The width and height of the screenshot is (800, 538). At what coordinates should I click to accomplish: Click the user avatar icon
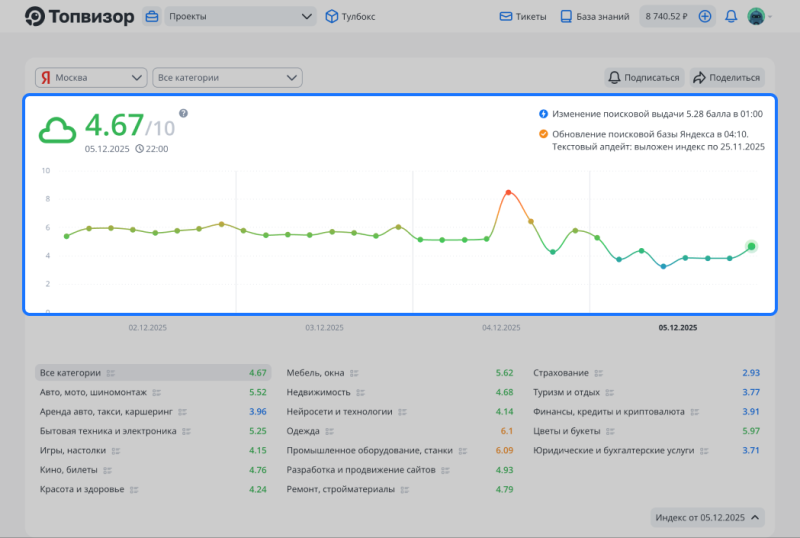point(756,16)
